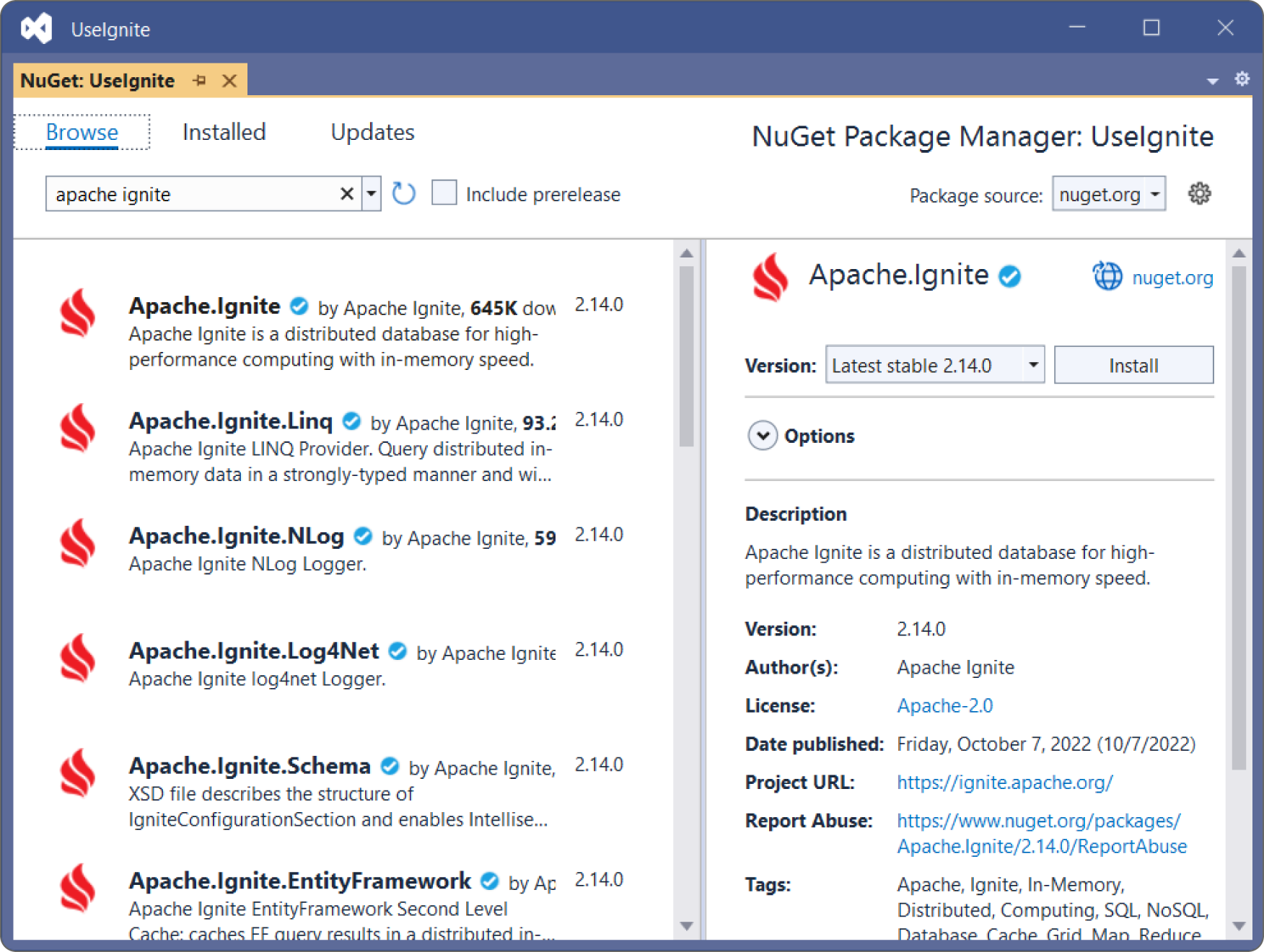Select Apache.Ignite.Linq package flame icon

click(x=78, y=428)
